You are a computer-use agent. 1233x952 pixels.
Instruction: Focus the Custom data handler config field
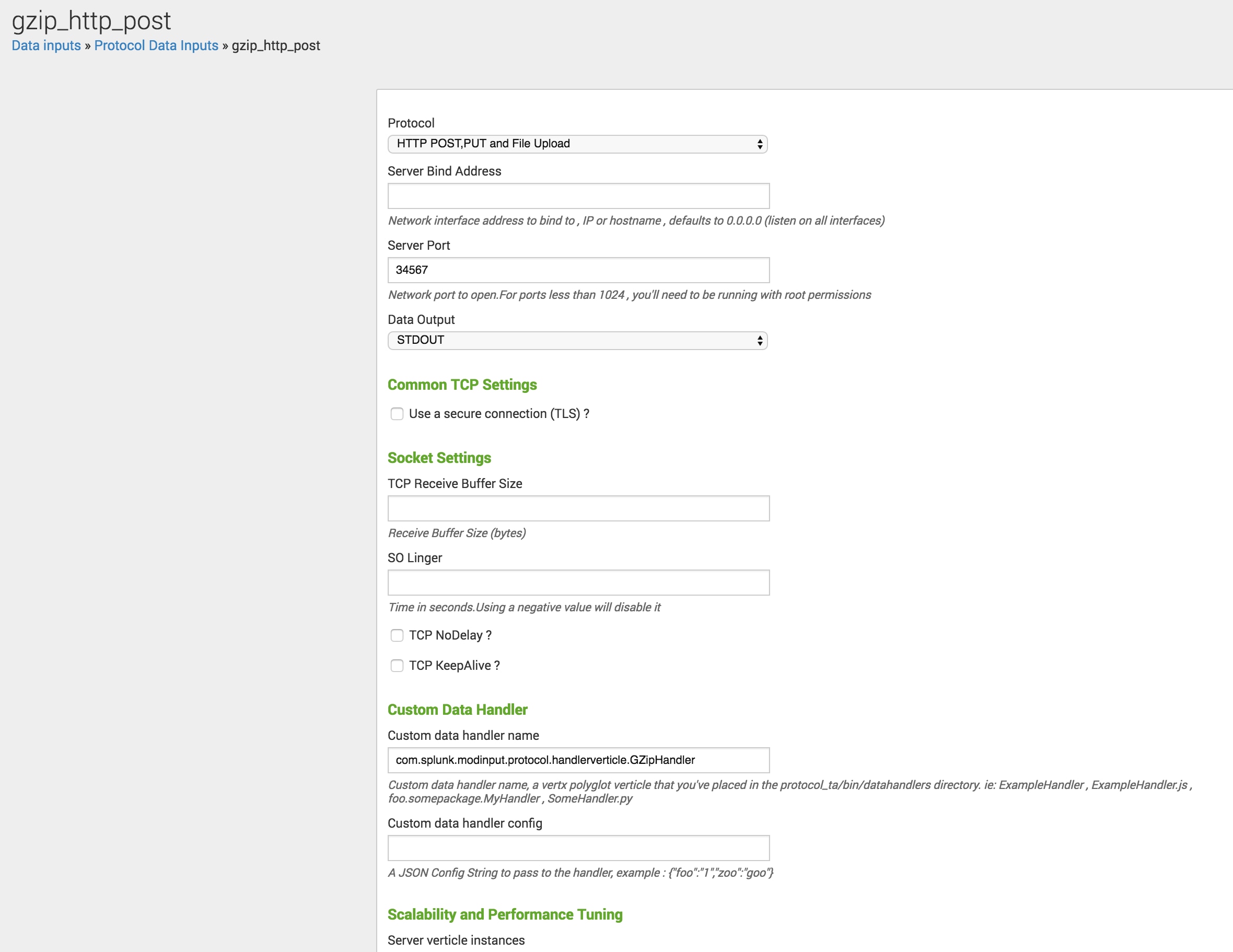tap(578, 847)
